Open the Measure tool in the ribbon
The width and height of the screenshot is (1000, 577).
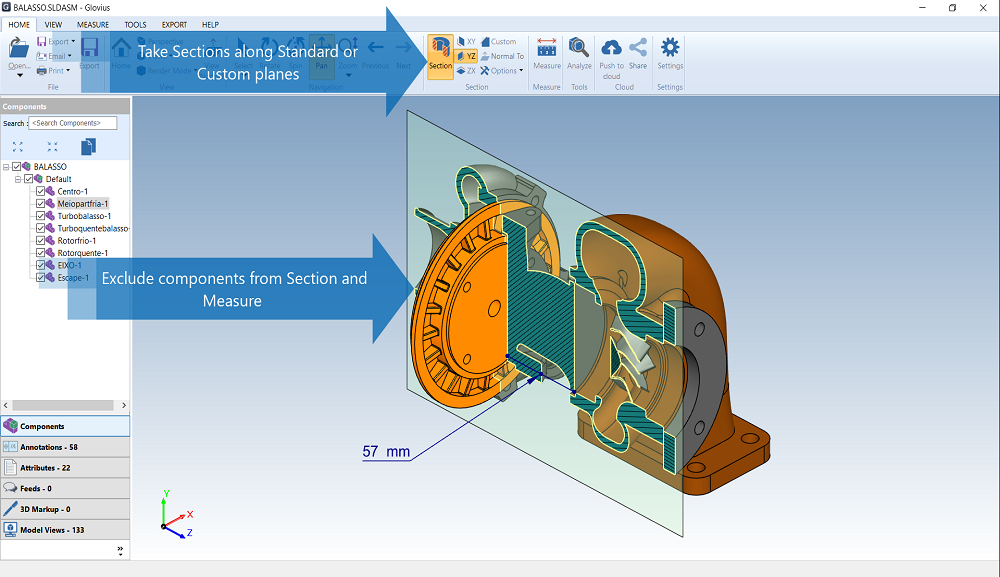547,54
